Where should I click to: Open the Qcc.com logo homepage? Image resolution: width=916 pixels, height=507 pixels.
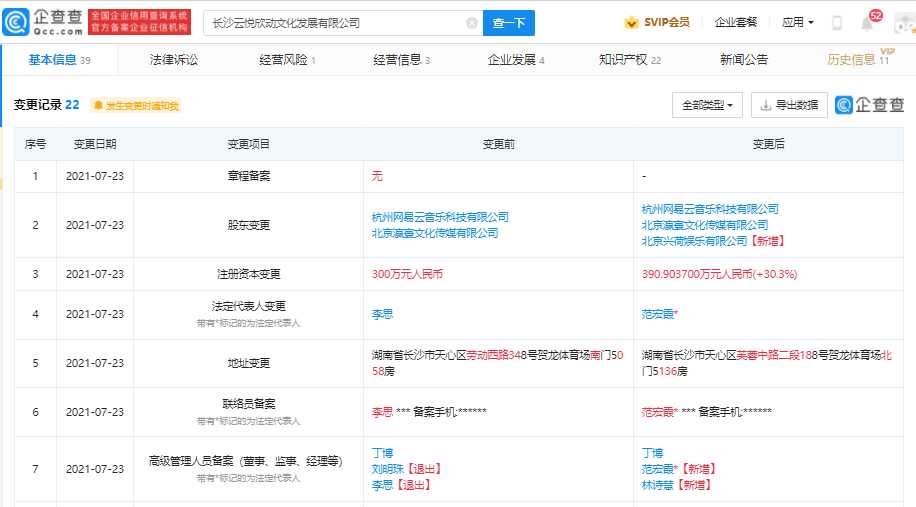coord(43,22)
